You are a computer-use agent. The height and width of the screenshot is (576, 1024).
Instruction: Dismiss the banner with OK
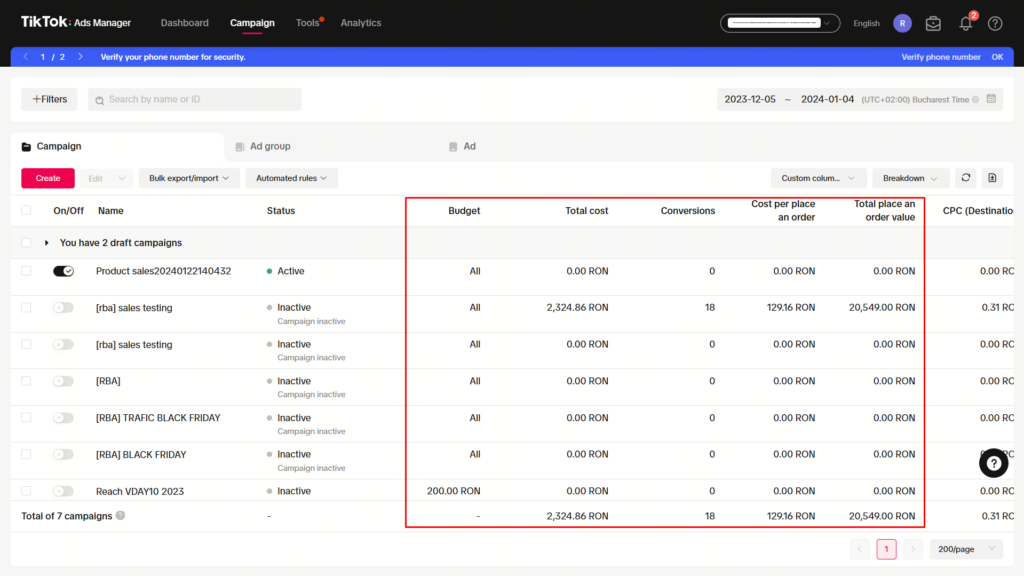coord(997,57)
